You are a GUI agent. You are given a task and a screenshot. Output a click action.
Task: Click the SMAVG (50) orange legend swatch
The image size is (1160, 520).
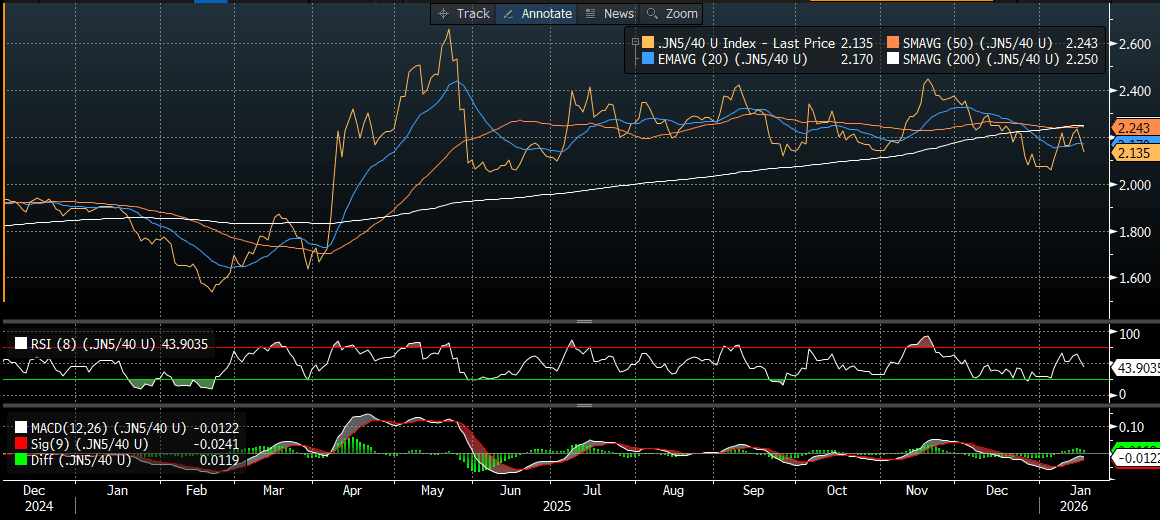click(x=893, y=43)
